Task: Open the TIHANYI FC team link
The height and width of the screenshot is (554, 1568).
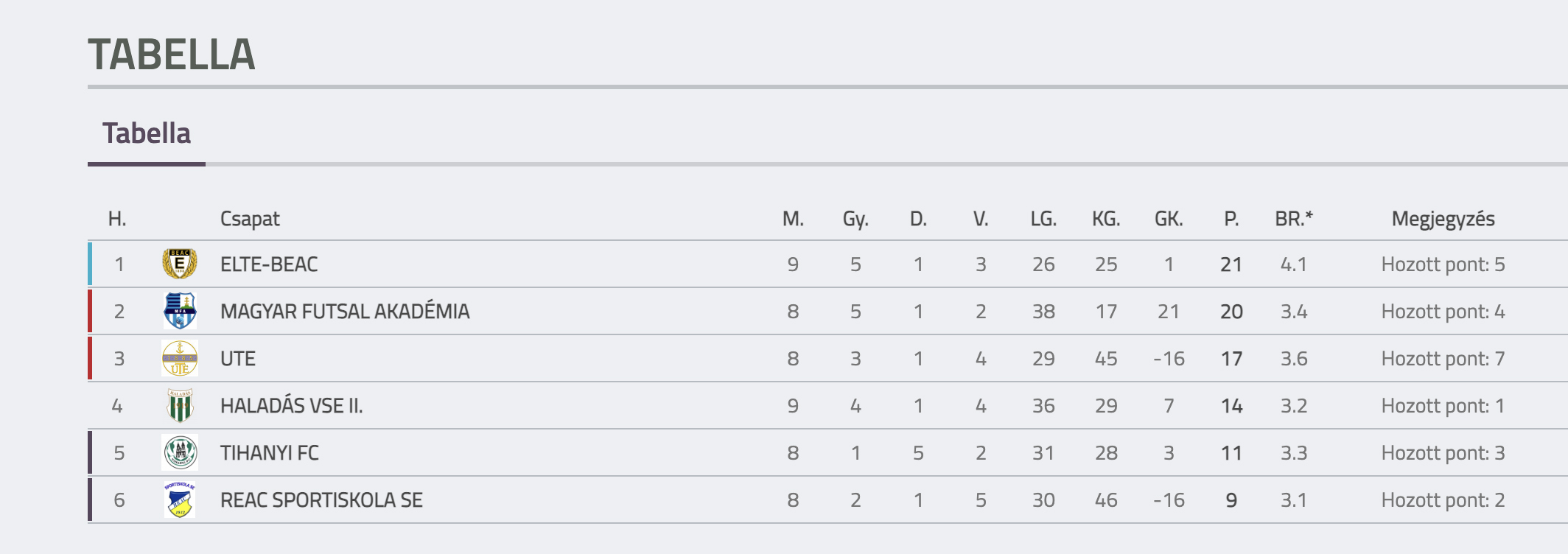Action: point(270,453)
